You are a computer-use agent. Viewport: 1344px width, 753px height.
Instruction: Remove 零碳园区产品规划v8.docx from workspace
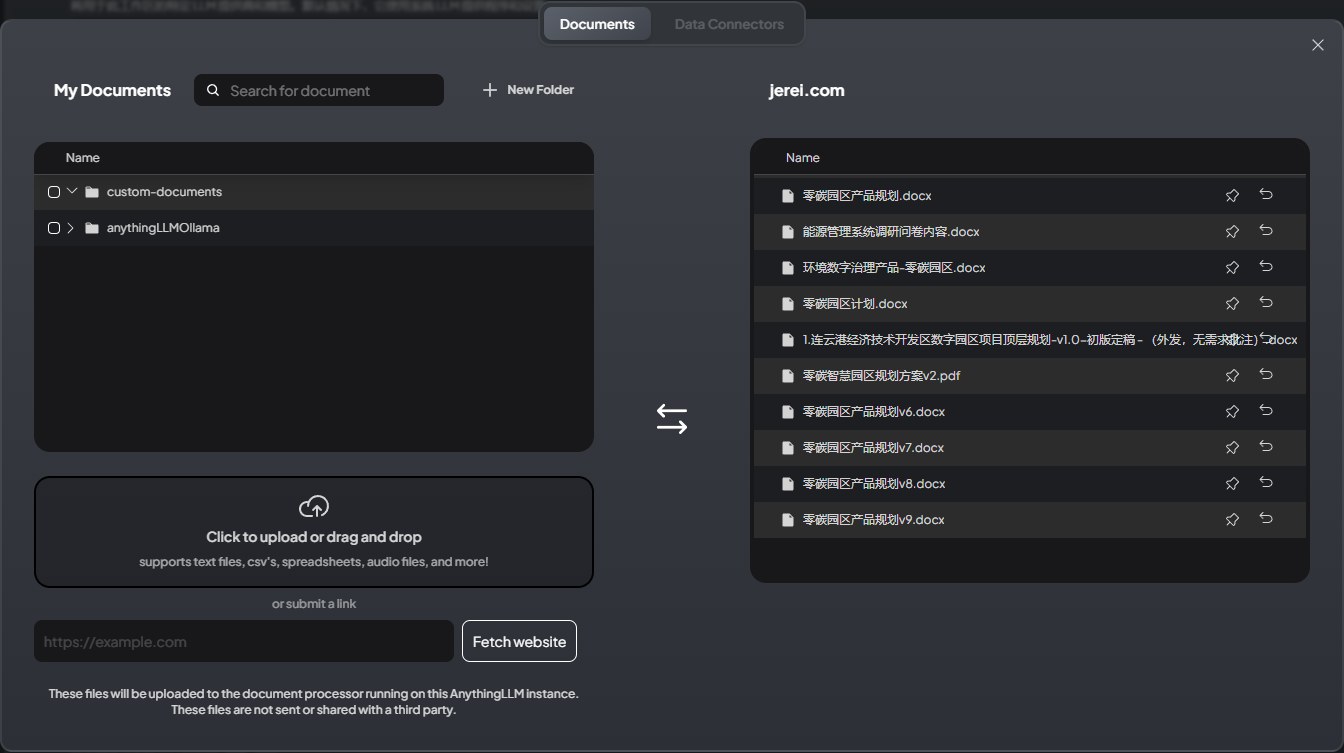tap(1266, 483)
